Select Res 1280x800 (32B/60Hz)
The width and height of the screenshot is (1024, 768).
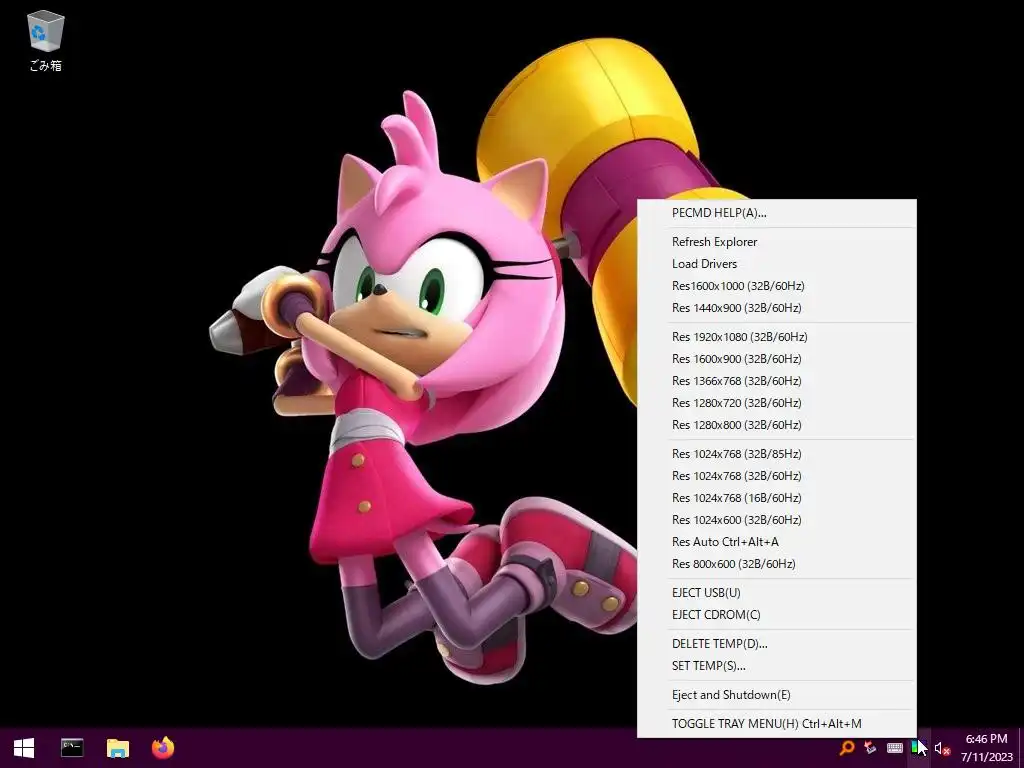tap(776, 425)
